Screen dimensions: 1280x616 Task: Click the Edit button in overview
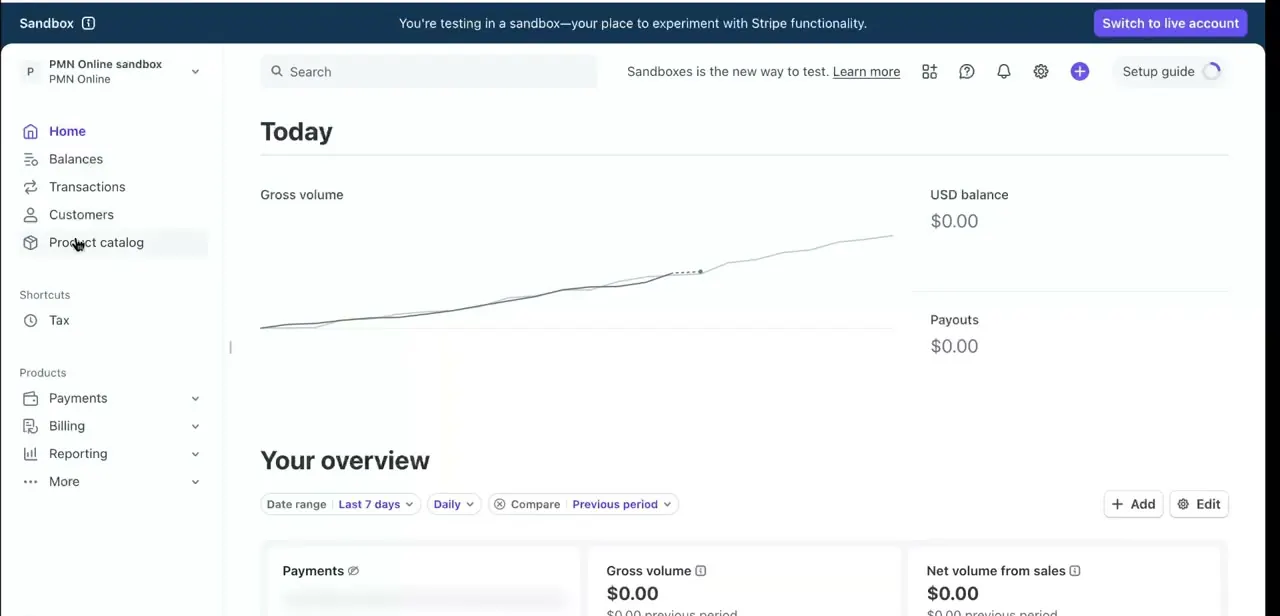click(x=1199, y=504)
